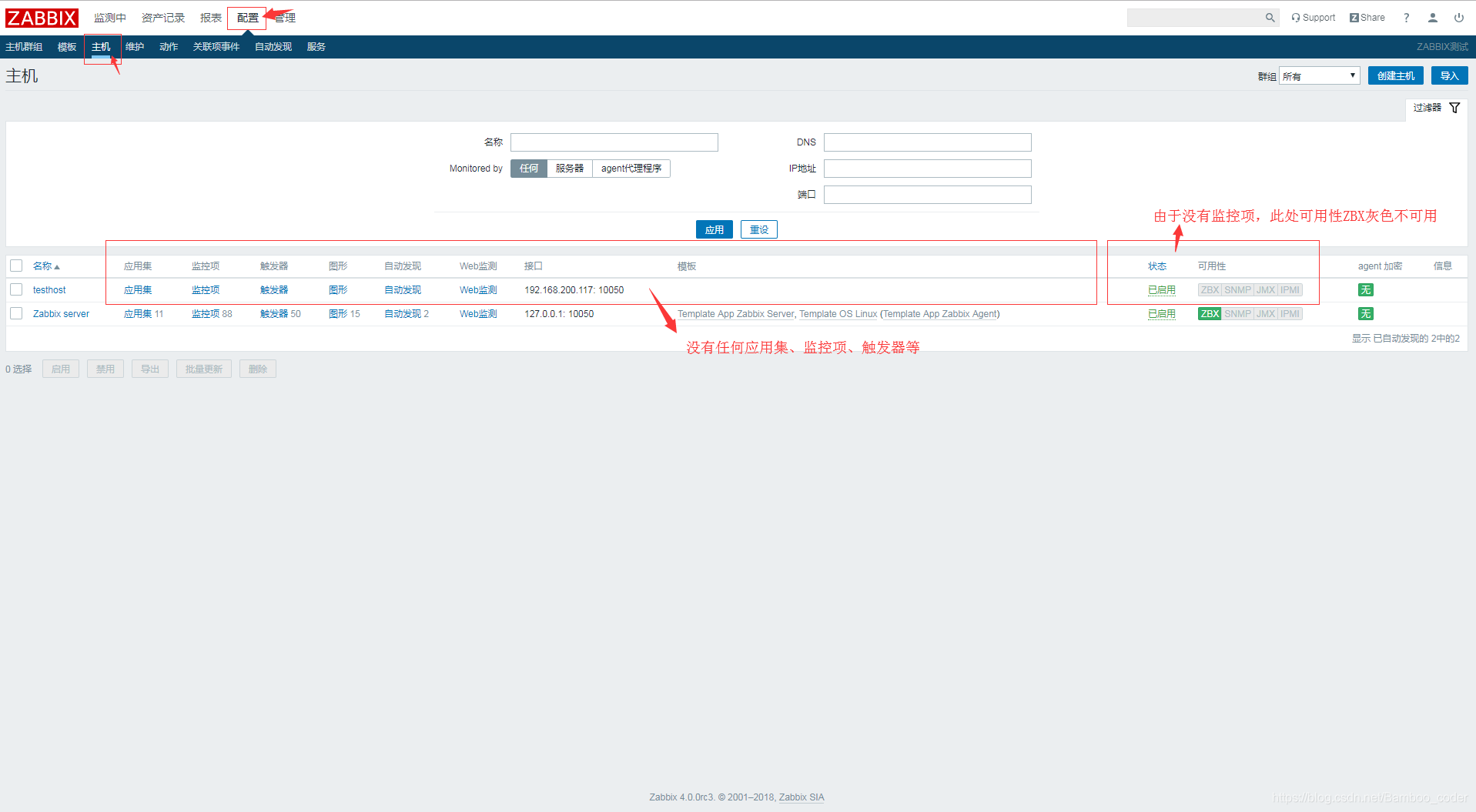Click 已启用 status for Zabbix server
The image size is (1476, 812).
[1161, 314]
